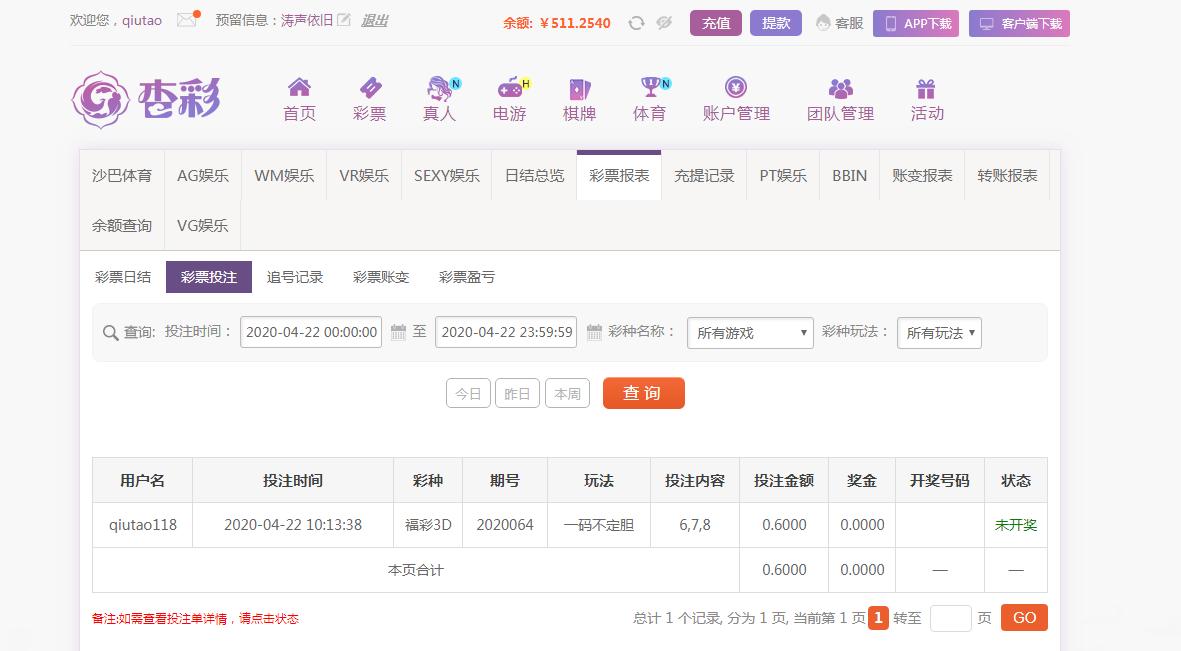1181x651 pixels.
Task: Open the mail envelope icon with red dot
Action: [187, 20]
